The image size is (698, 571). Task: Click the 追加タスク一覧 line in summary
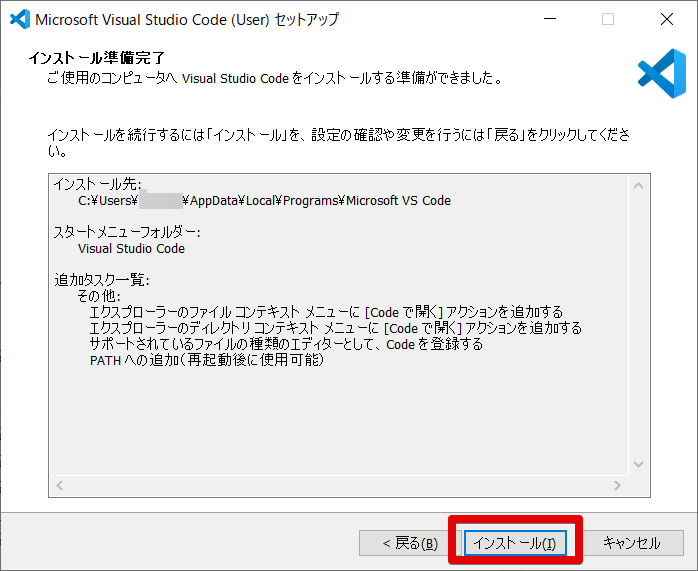101,280
